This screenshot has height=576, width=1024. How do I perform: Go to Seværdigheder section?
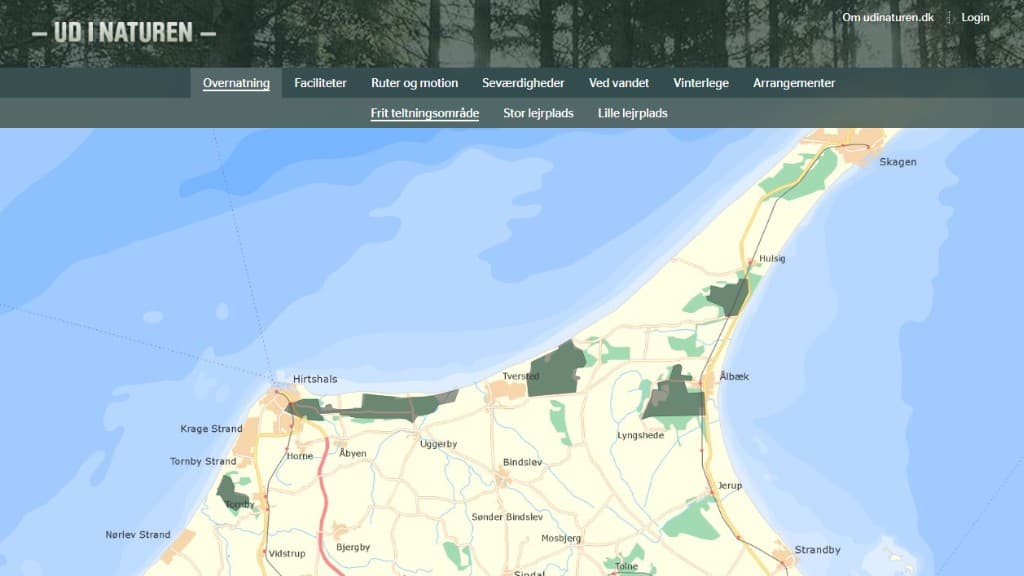[523, 83]
